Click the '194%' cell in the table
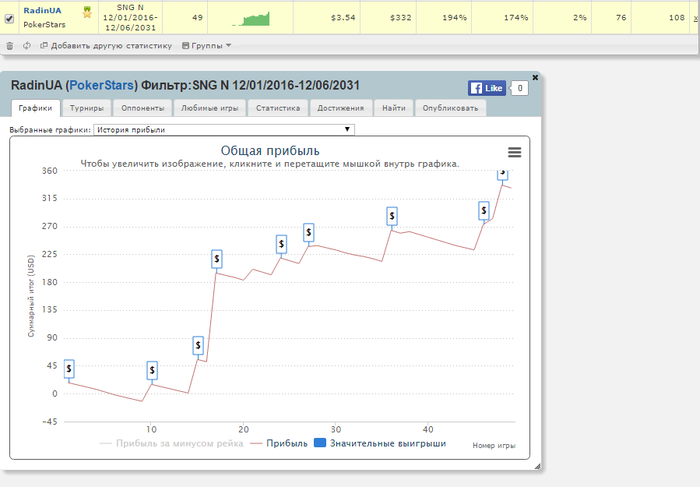The image size is (700, 487). tap(444, 17)
